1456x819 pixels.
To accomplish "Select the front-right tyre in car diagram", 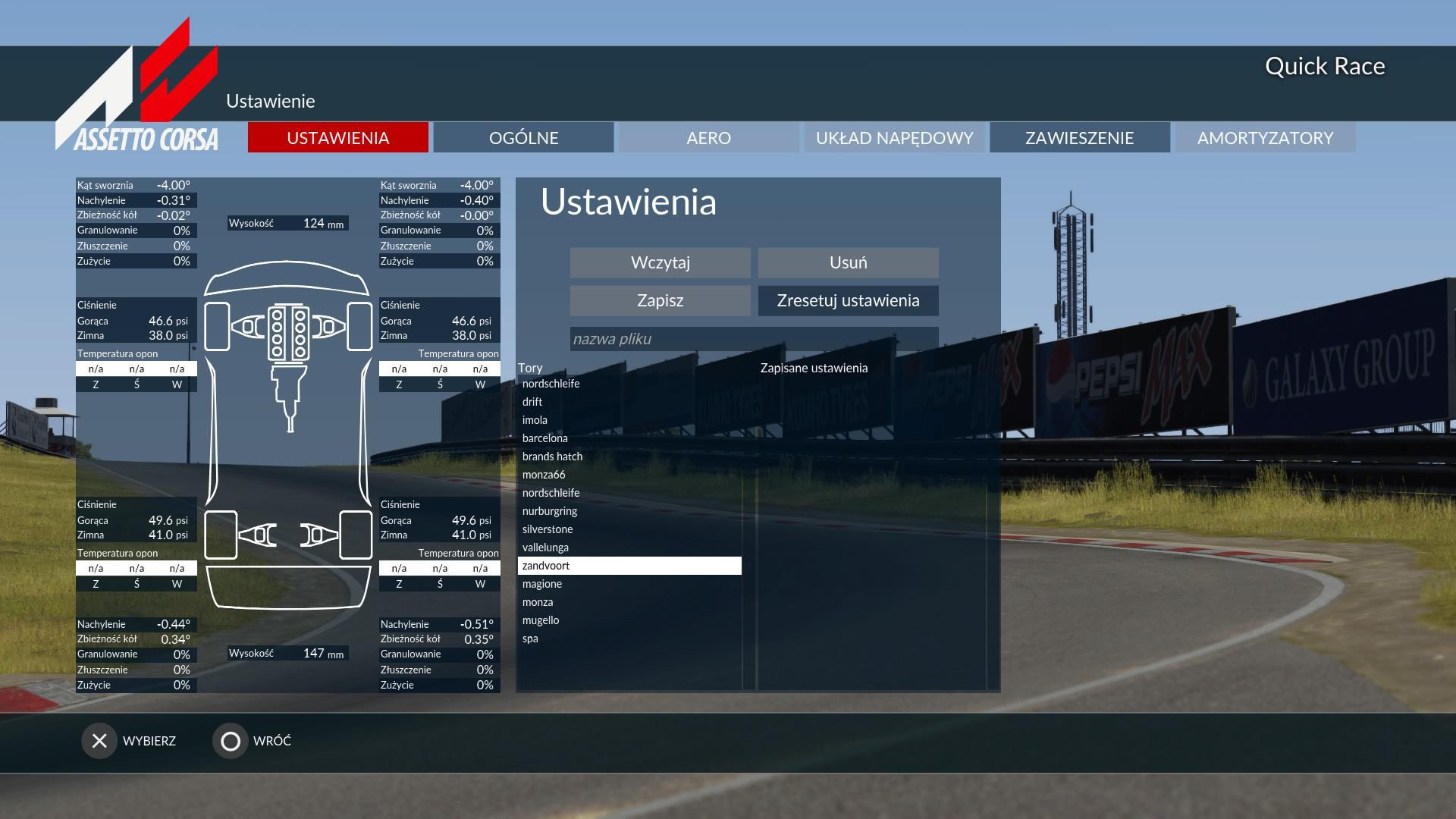I will [x=359, y=326].
